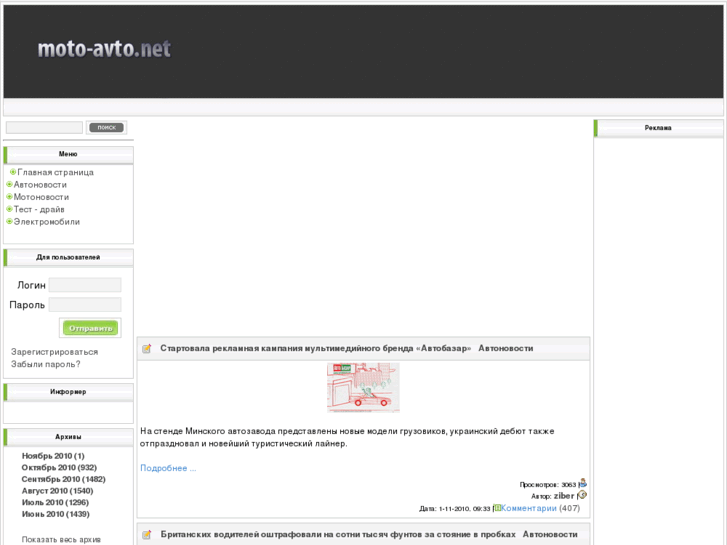Viewport: 727px width, 545px height.
Task: Open Главная страница menu item
Action: (56, 172)
